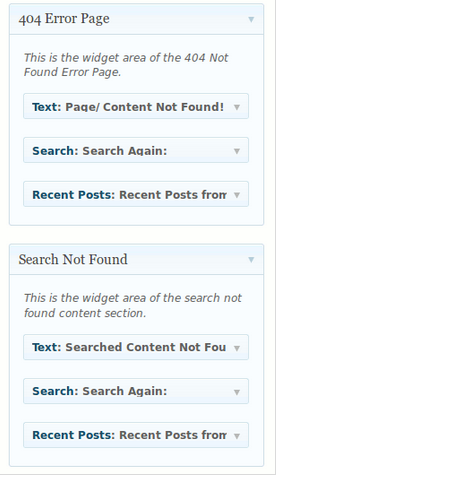Select the Text: Page/ Content Not Found! widget title

point(128,107)
